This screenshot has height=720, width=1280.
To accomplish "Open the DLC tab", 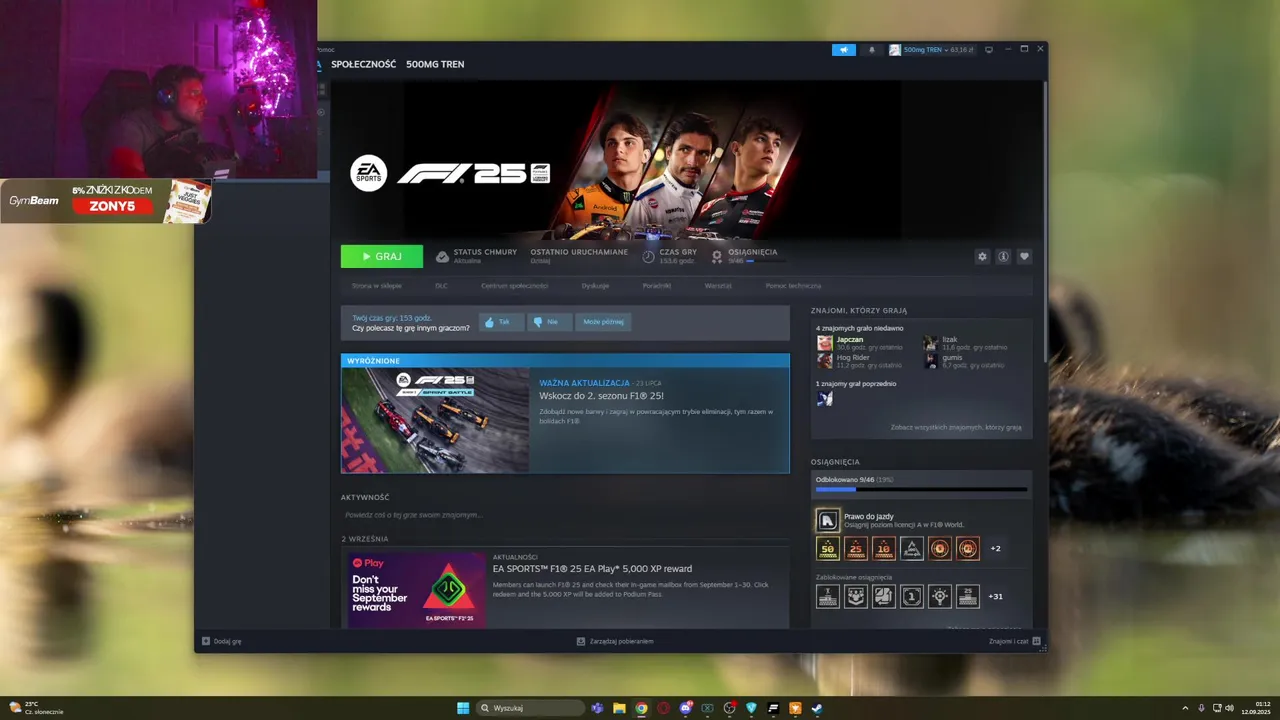I will pos(441,286).
